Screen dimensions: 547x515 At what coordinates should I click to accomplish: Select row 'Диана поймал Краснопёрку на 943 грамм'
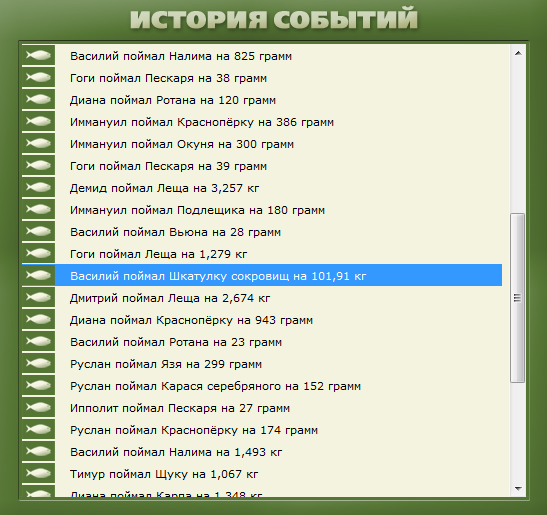tap(262, 319)
